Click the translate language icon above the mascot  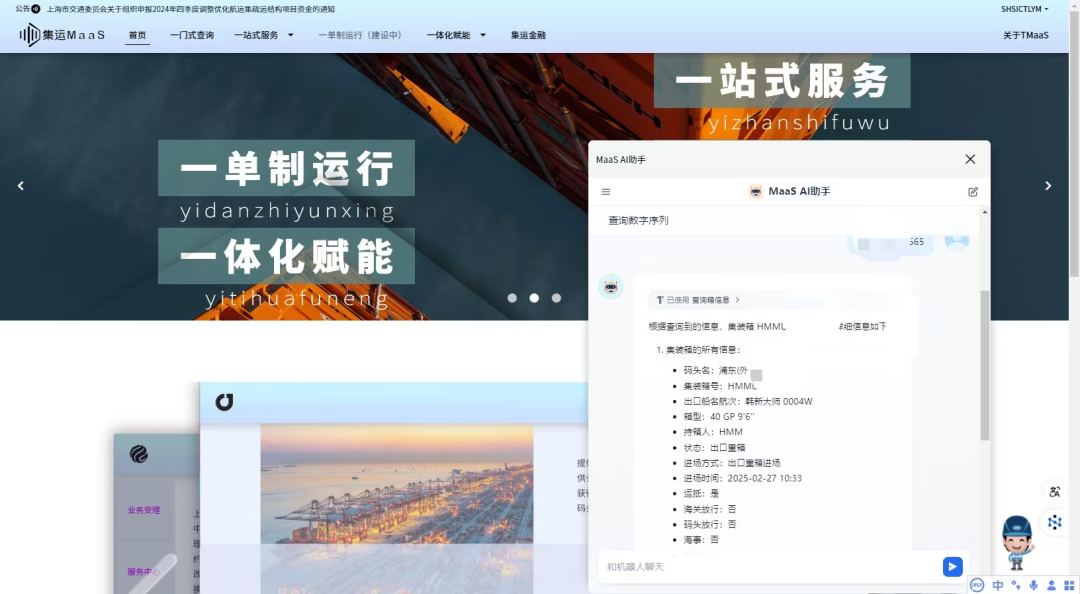[x=1055, y=492]
